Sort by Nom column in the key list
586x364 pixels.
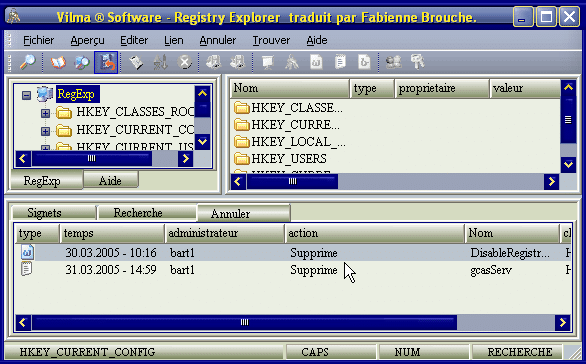[x=290, y=88]
